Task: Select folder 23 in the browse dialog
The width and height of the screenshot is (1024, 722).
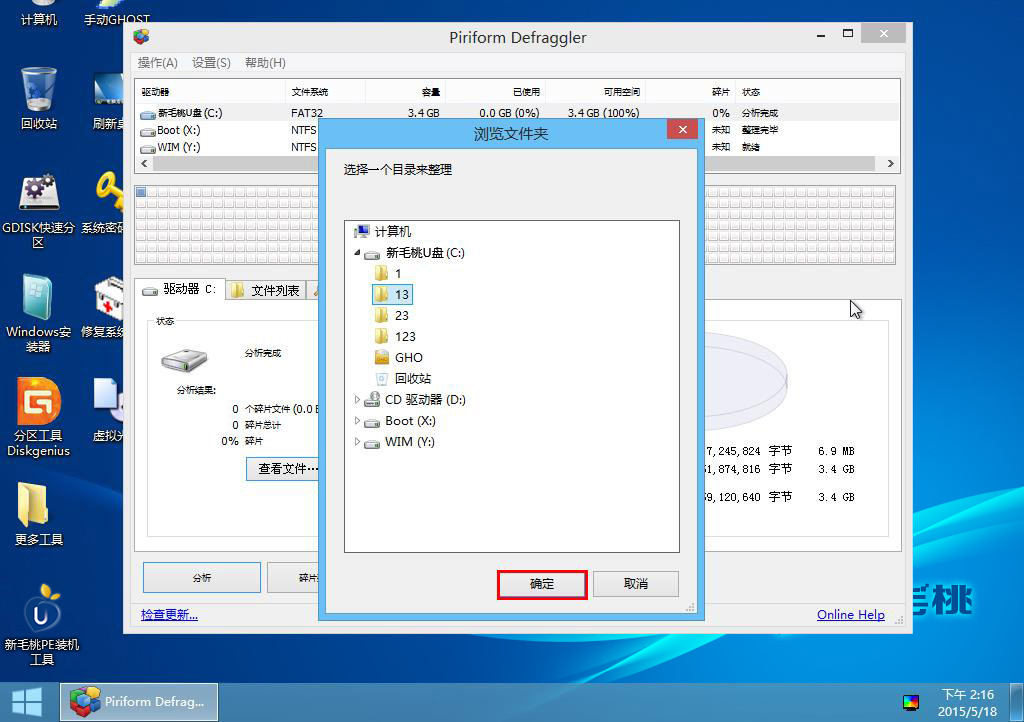Action: point(402,315)
